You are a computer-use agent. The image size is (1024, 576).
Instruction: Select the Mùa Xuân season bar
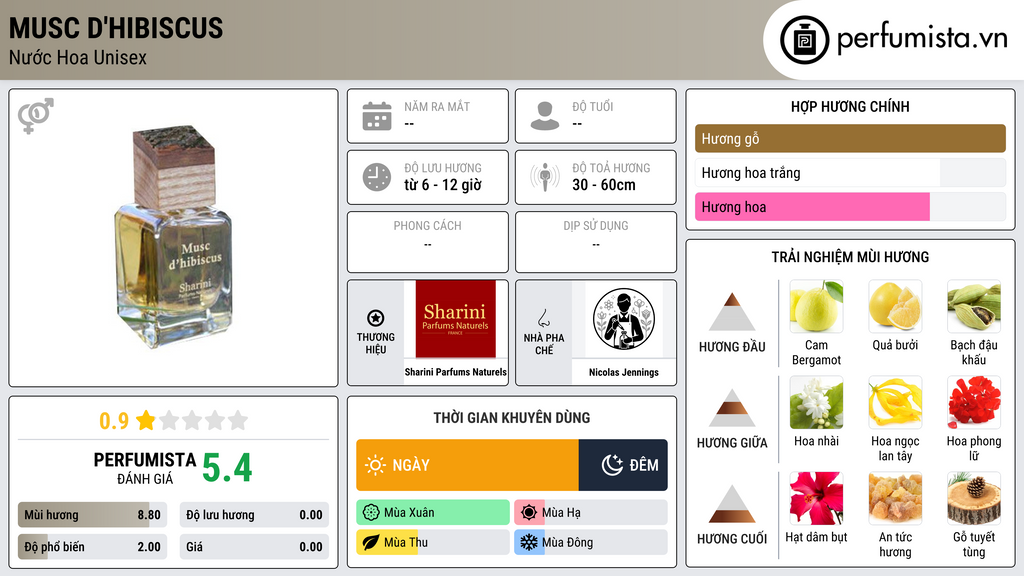433,512
